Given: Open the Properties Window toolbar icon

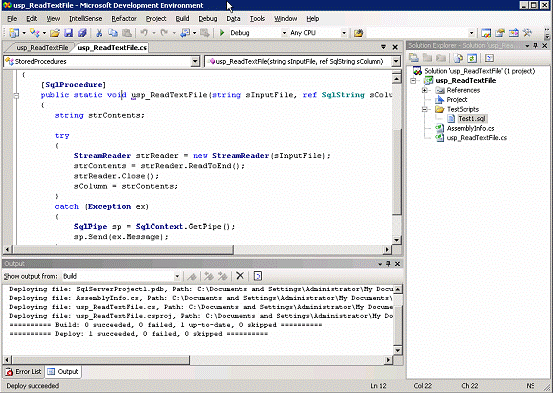Looking at the screenshot, I should (500, 33).
